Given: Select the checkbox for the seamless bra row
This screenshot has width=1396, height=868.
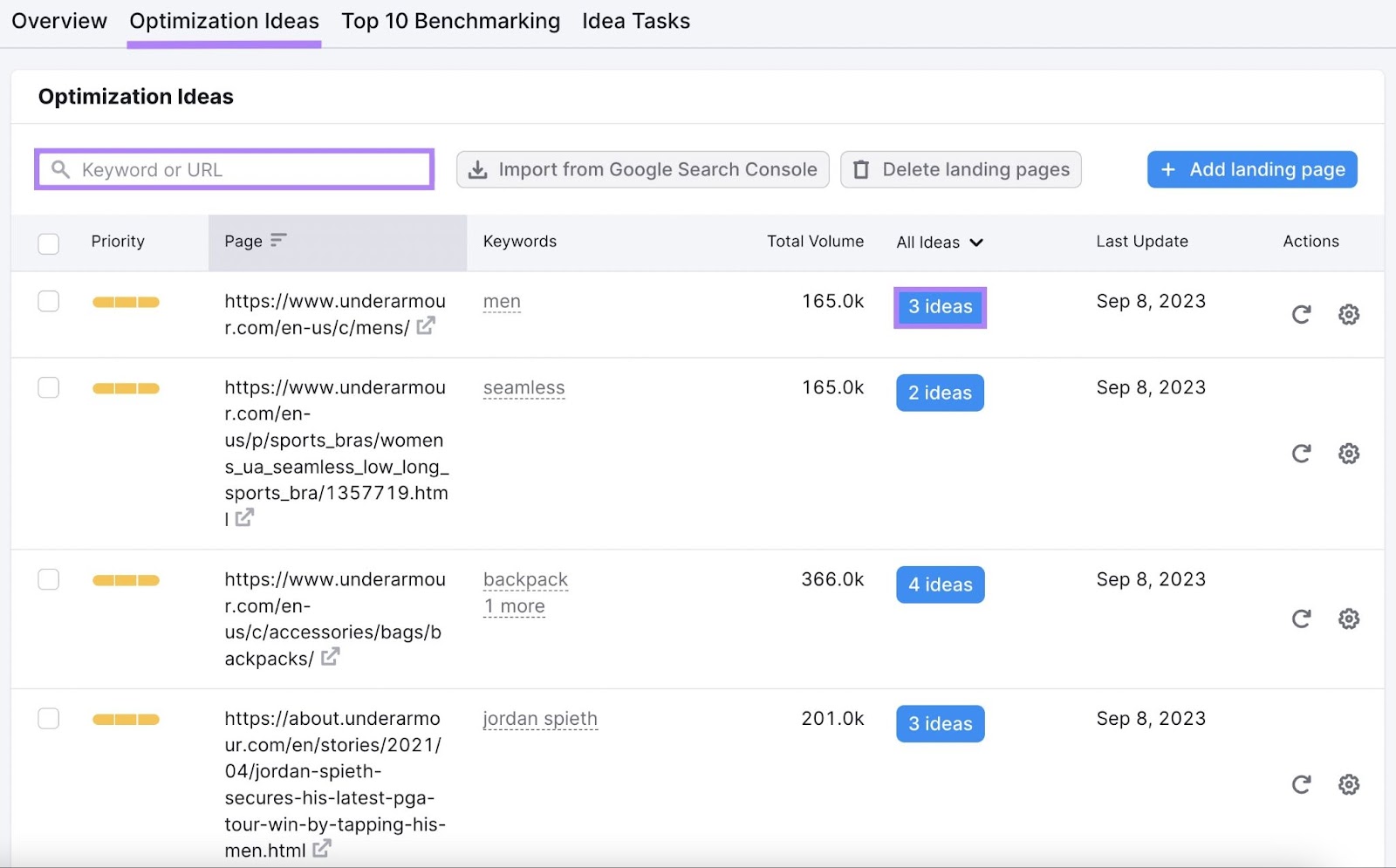Looking at the screenshot, I should click(x=49, y=387).
